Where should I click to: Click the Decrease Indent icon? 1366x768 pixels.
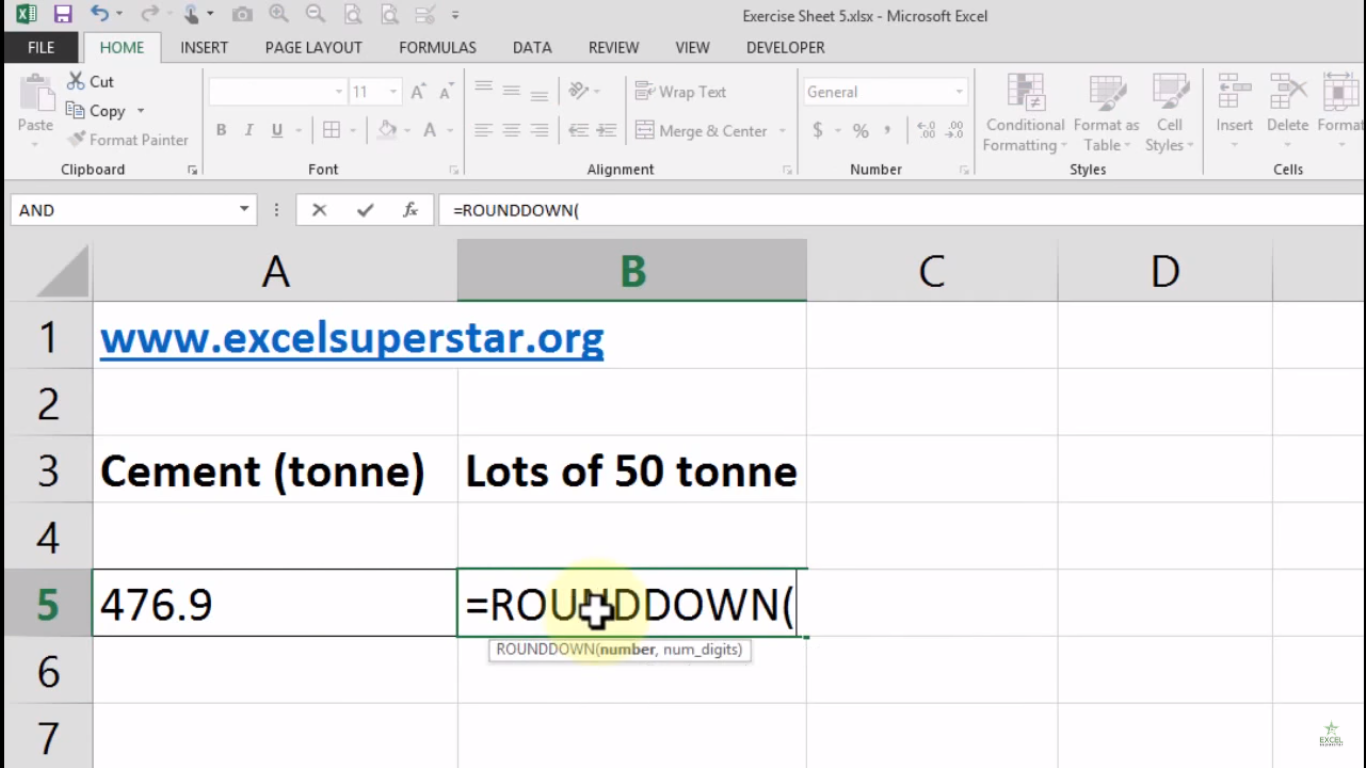pyautogui.click(x=578, y=130)
